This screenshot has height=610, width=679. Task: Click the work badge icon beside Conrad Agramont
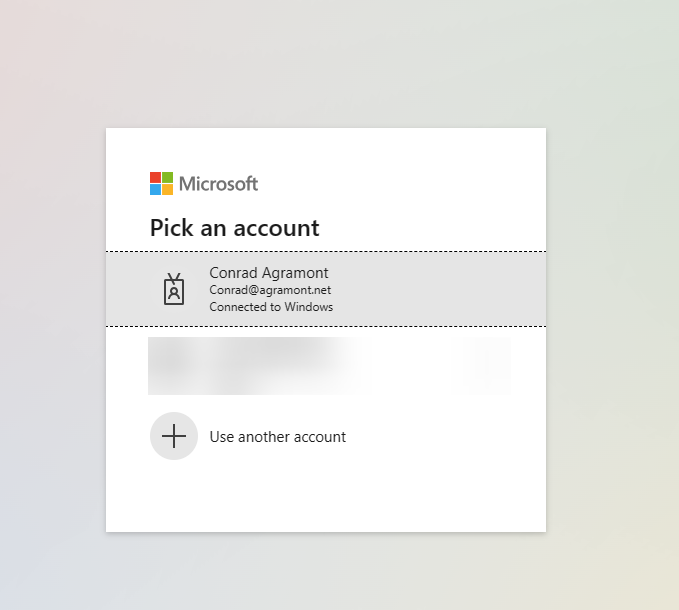[x=174, y=289]
